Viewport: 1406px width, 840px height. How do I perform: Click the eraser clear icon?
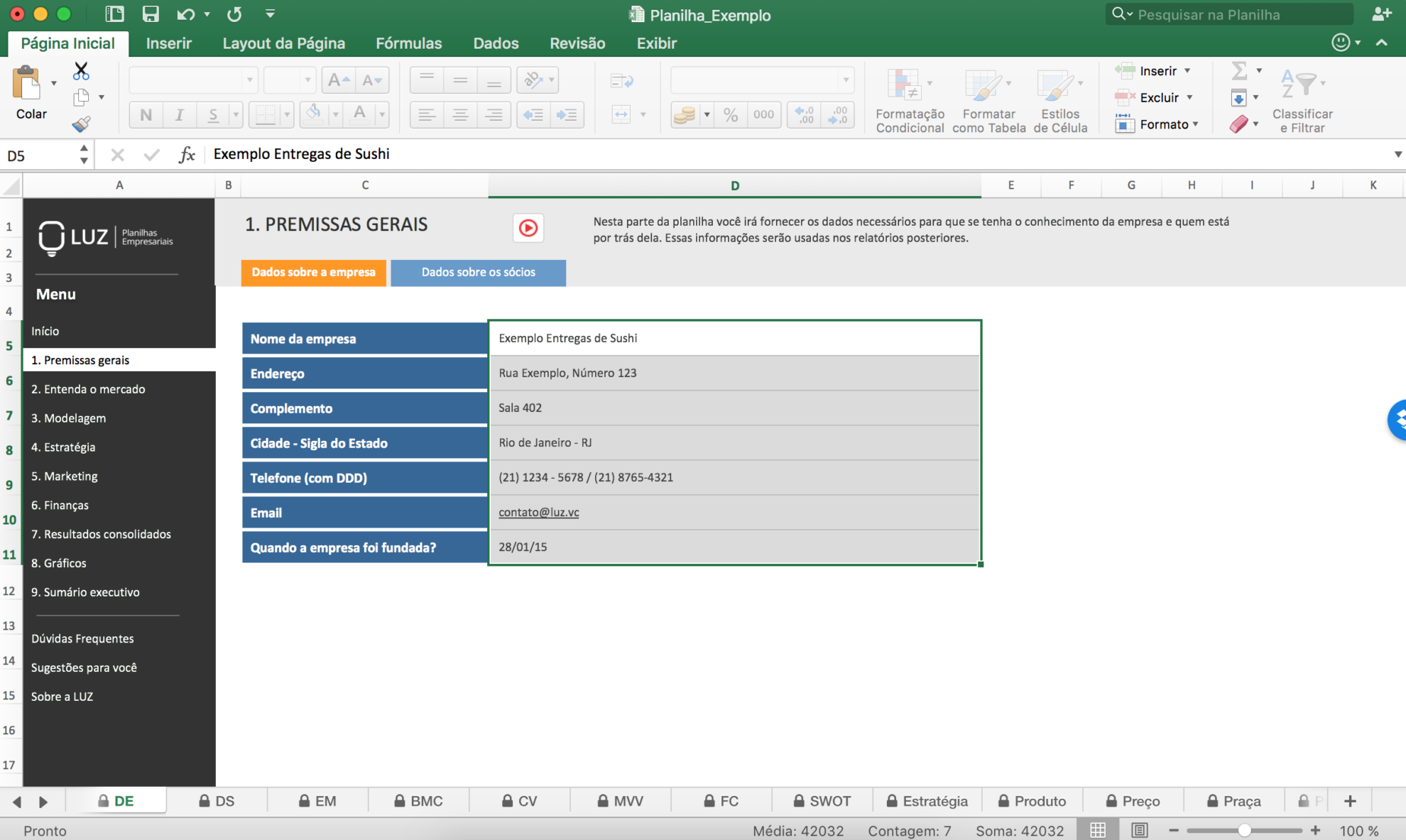[1239, 124]
